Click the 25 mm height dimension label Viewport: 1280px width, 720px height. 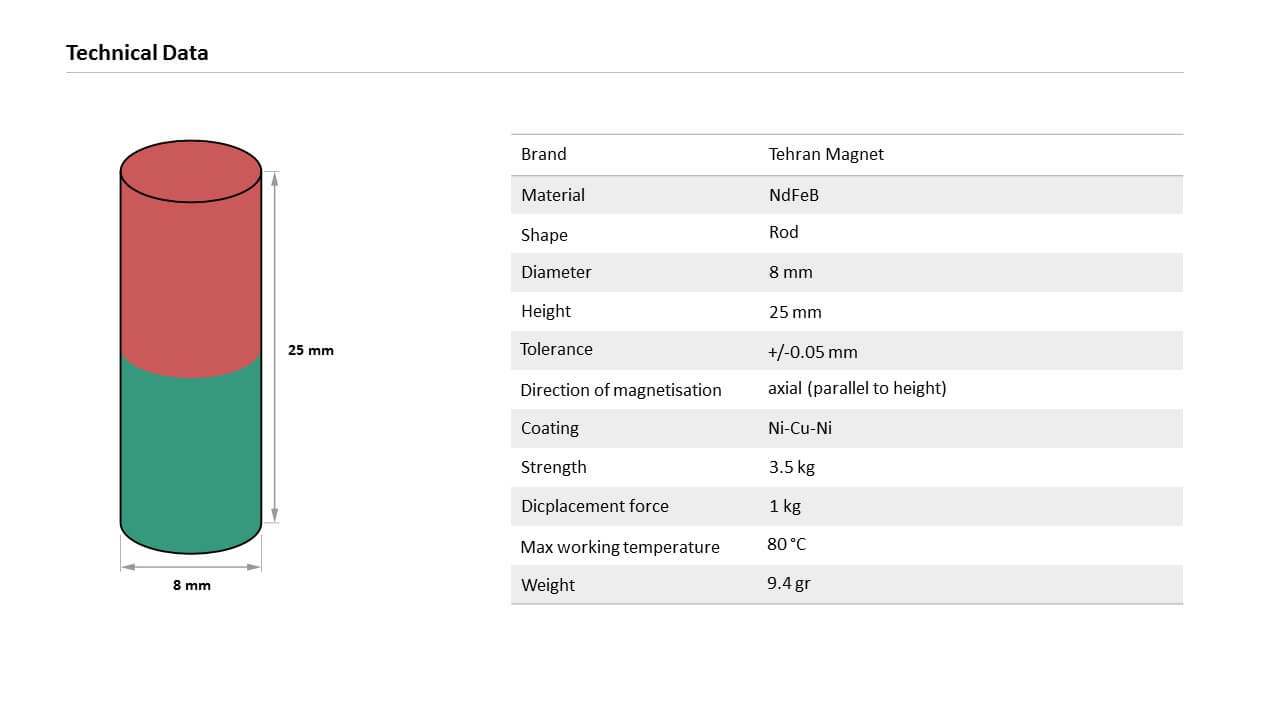click(x=311, y=351)
